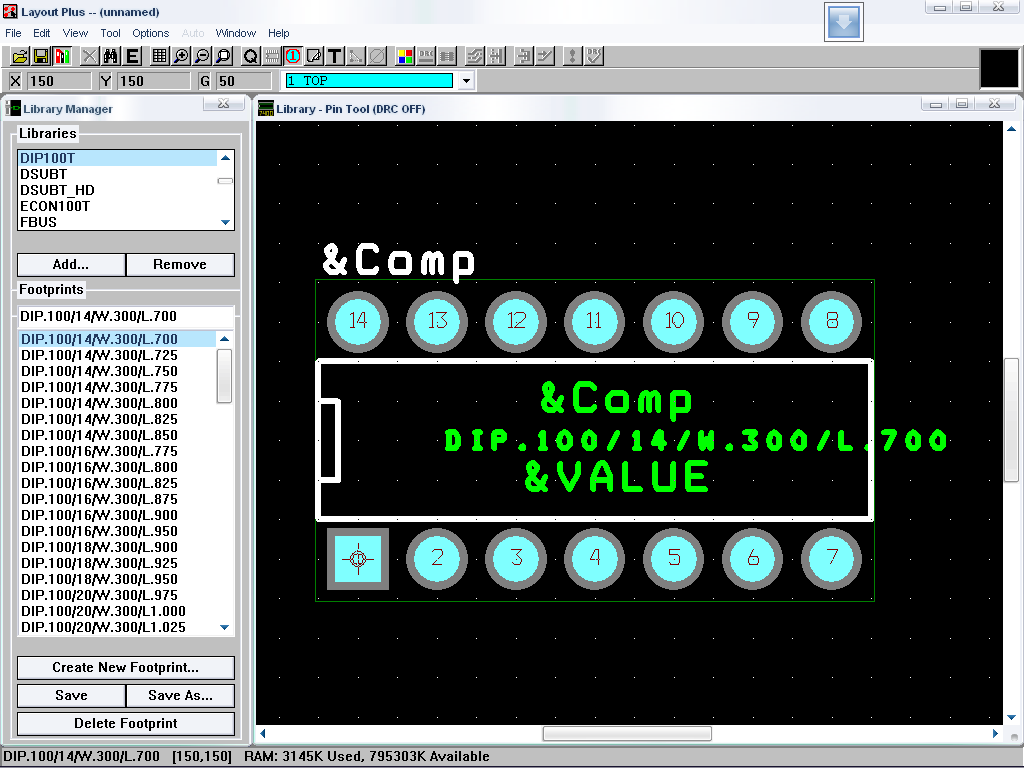Click the Query Q toolbar icon
The height and width of the screenshot is (768, 1024).
(251, 56)
